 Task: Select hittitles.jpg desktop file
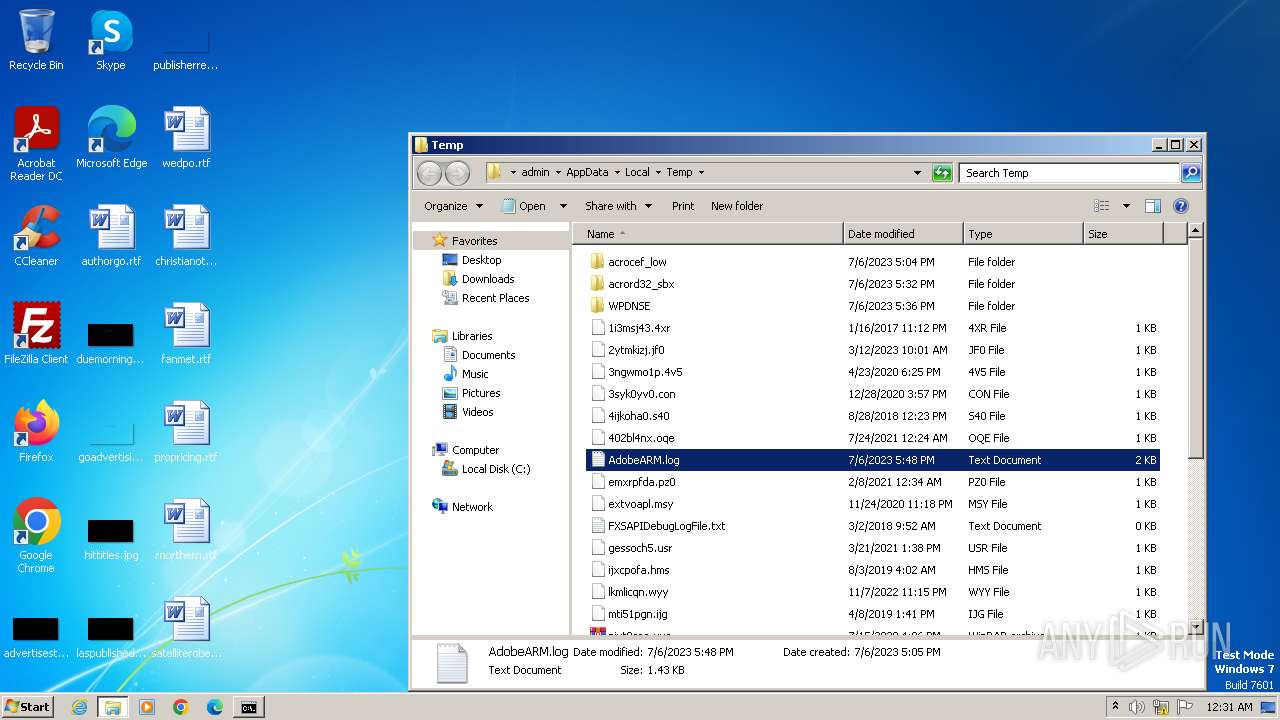111,538
